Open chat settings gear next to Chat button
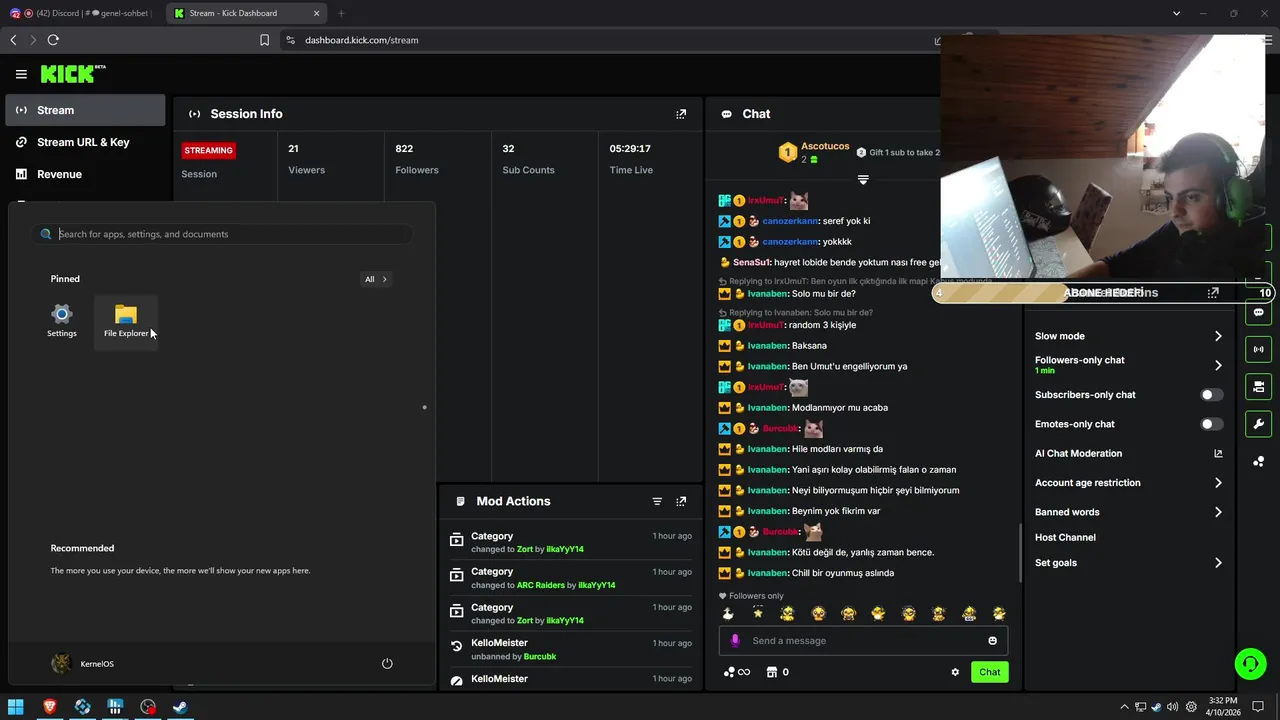The image size is (1280, 720). coord(955,672)
